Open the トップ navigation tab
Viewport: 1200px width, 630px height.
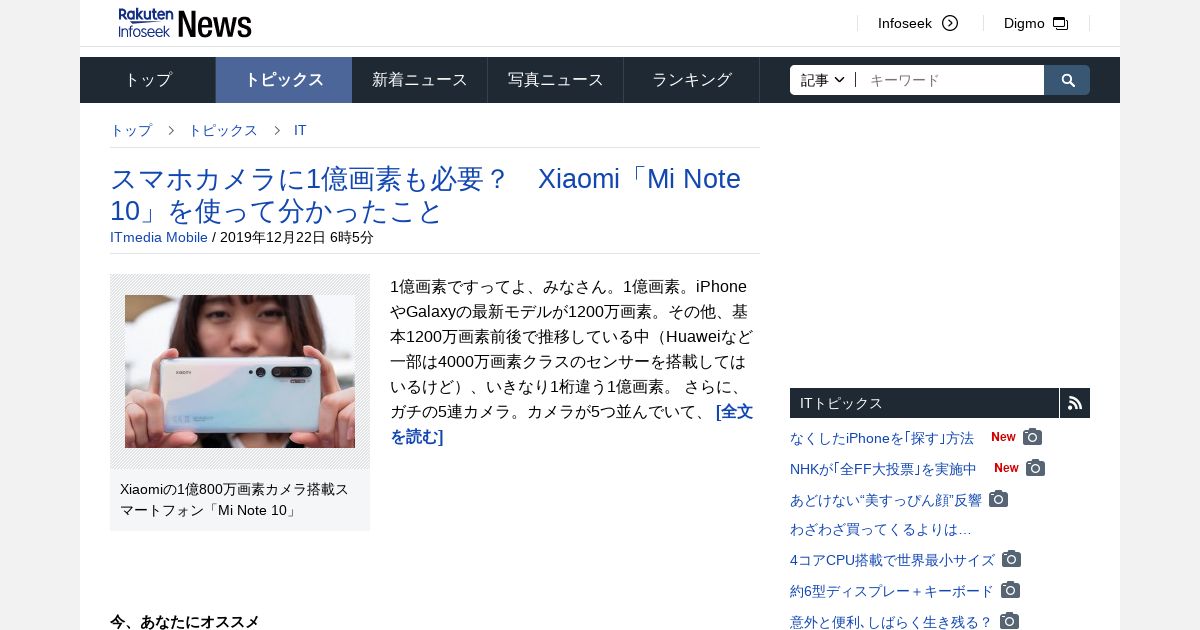148,80
